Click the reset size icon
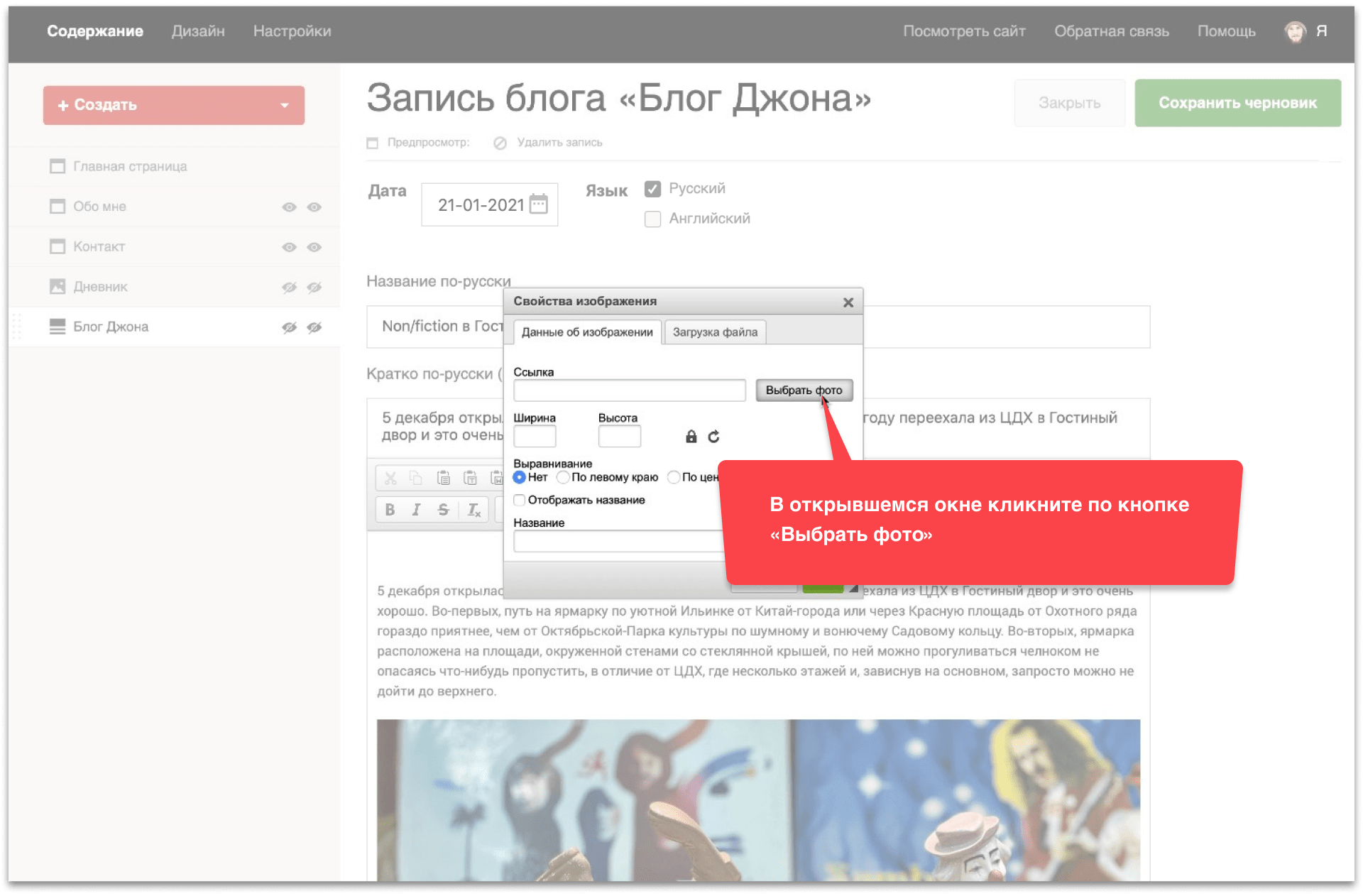Viewport: 1363px width, 896px height. [713, 437]
